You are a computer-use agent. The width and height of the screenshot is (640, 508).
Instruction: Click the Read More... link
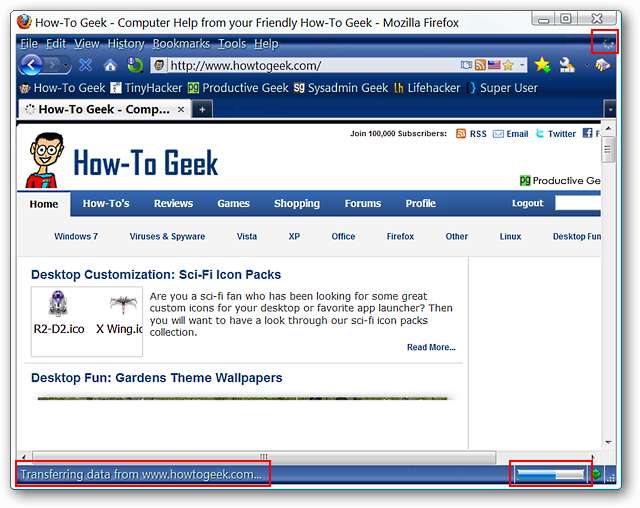coord(431,347)
